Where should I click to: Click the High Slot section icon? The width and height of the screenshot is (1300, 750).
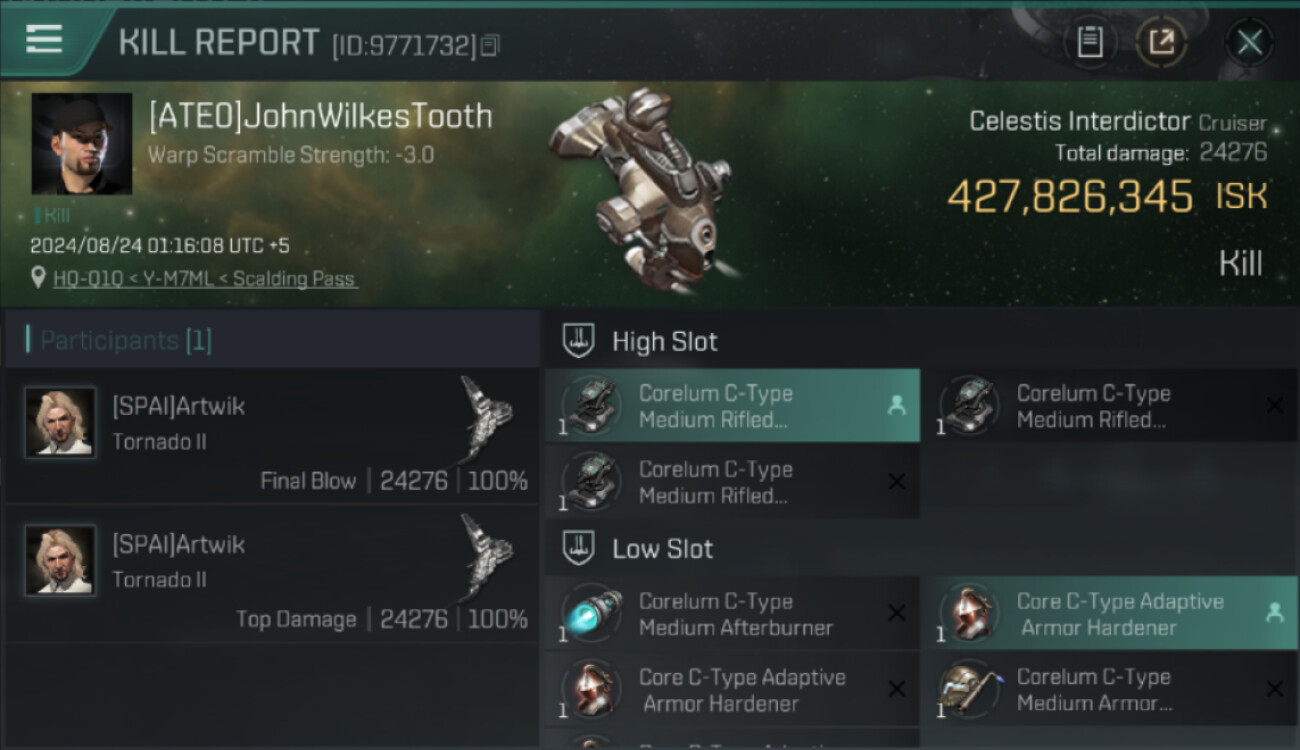tap(580, 341)
